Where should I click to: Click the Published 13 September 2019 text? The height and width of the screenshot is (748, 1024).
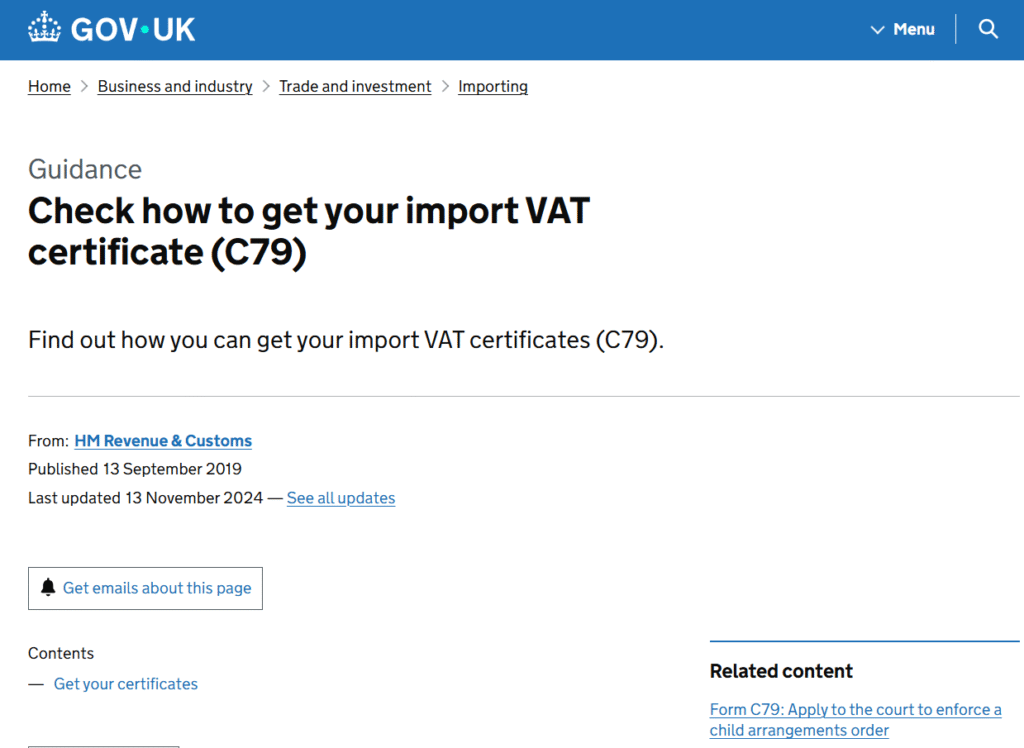pyautogui.click(x=135, y=469)
